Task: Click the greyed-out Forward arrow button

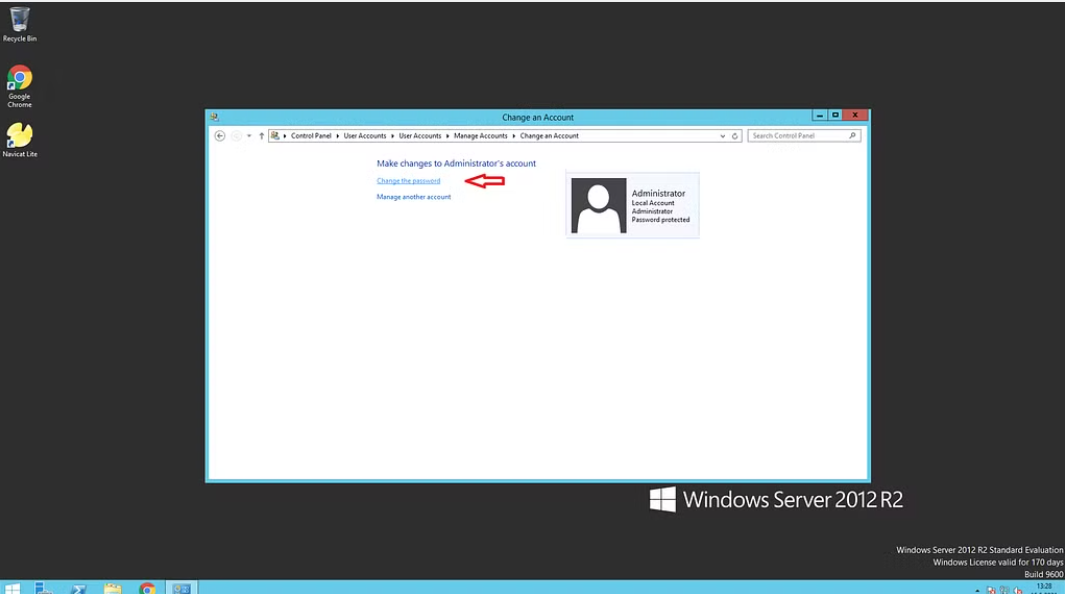Action: click(x=236, y=136)
